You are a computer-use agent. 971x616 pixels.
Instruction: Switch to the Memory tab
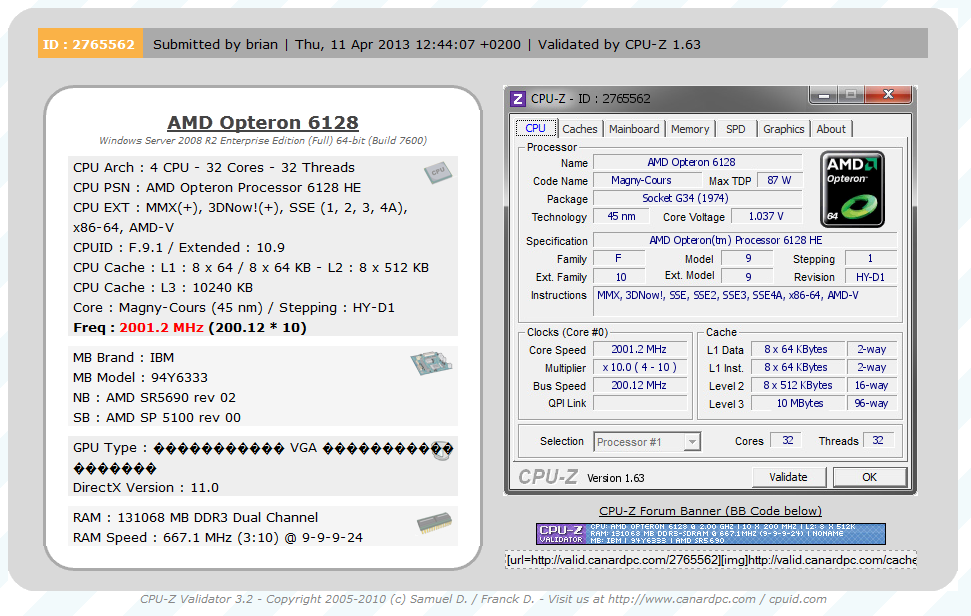(x=690, y=129)
